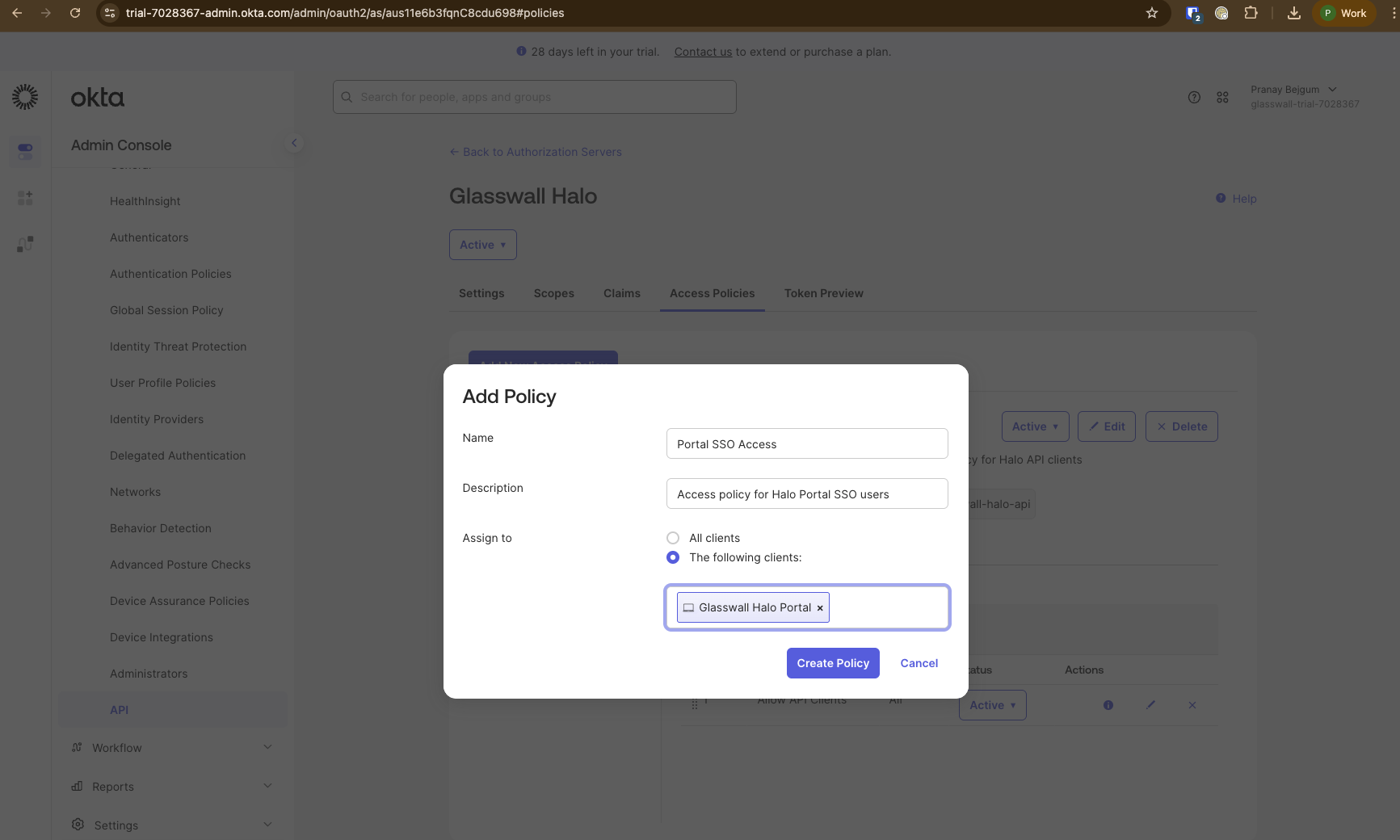Open Networks in sidebar
This screenshot has width=1400, height=840.
pos(135,492)
